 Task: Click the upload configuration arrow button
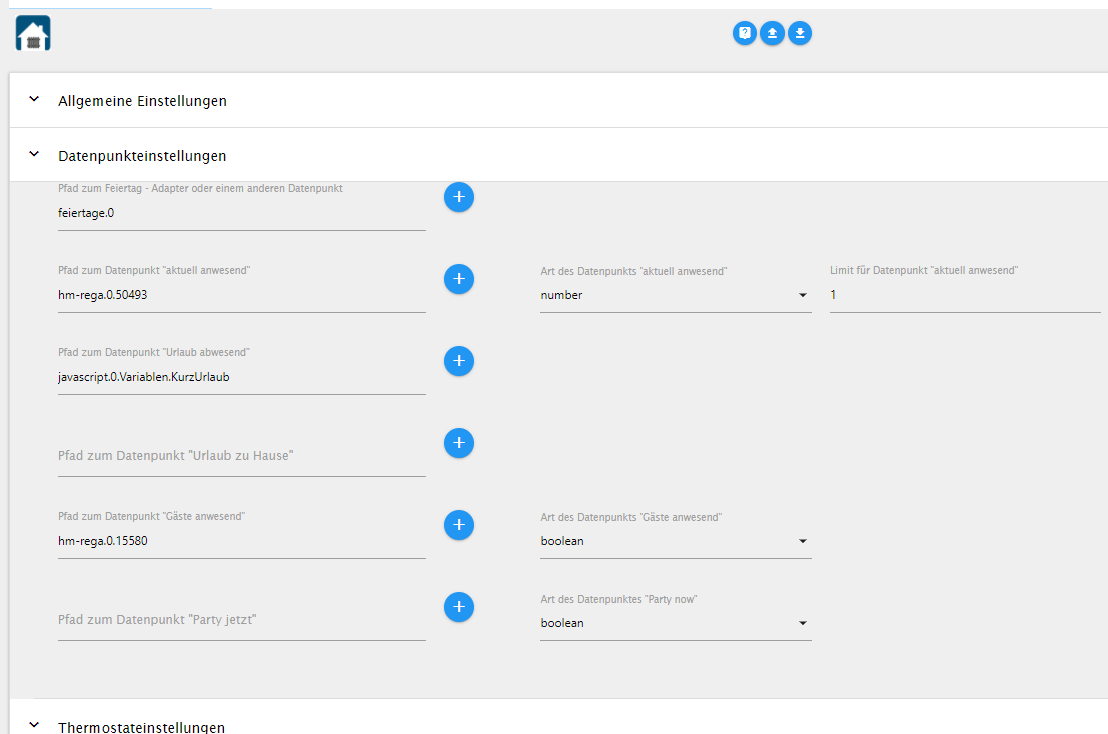point(772,33)
